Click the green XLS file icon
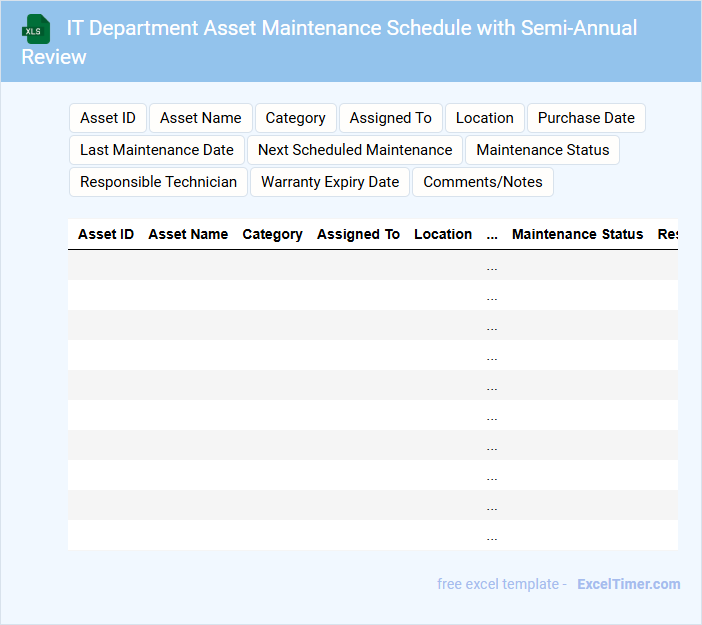 (37, 29)
